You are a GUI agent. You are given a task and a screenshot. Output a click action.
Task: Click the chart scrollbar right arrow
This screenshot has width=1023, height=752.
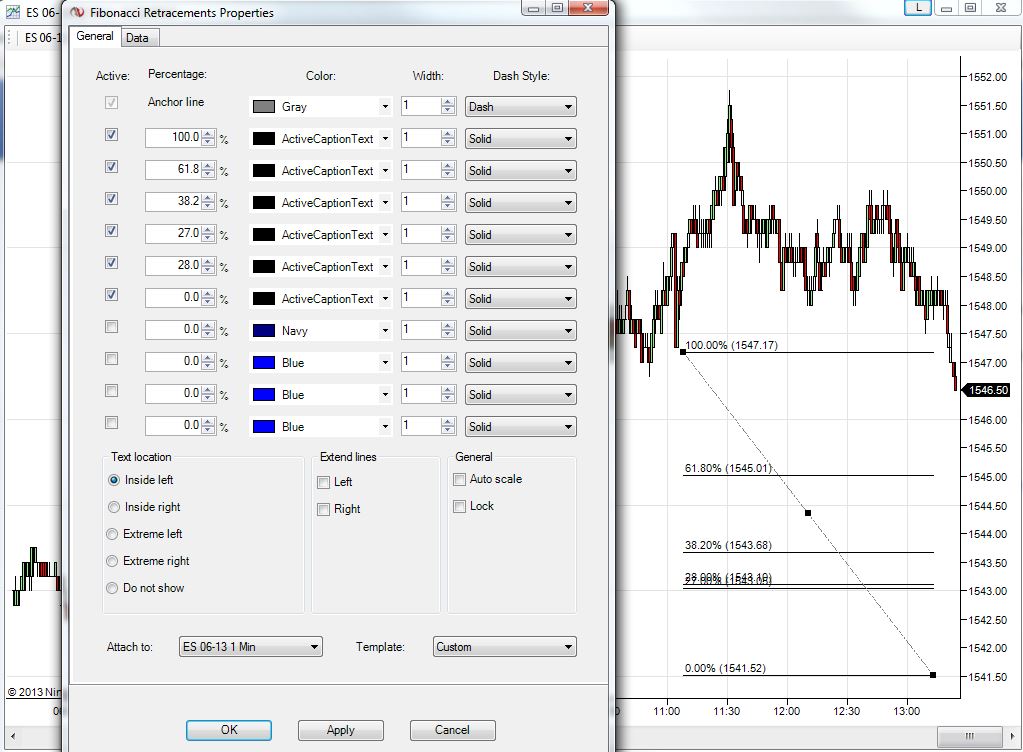1013,736
